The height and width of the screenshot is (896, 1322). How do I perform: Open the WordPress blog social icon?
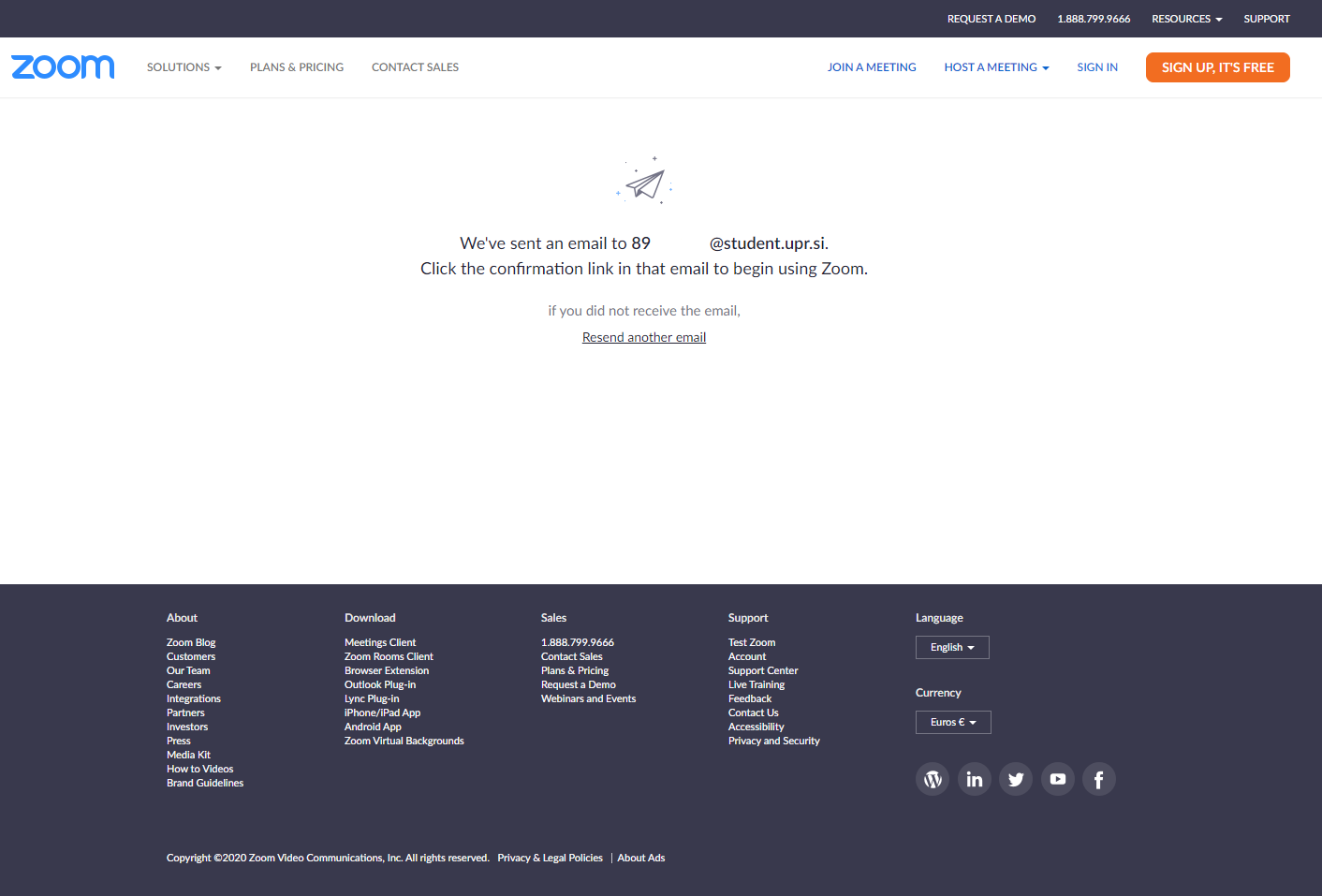coord(933,779)
